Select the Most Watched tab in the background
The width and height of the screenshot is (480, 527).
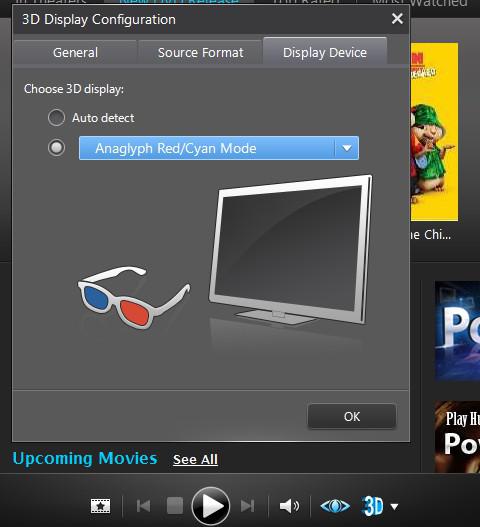[x=419, y=3]
